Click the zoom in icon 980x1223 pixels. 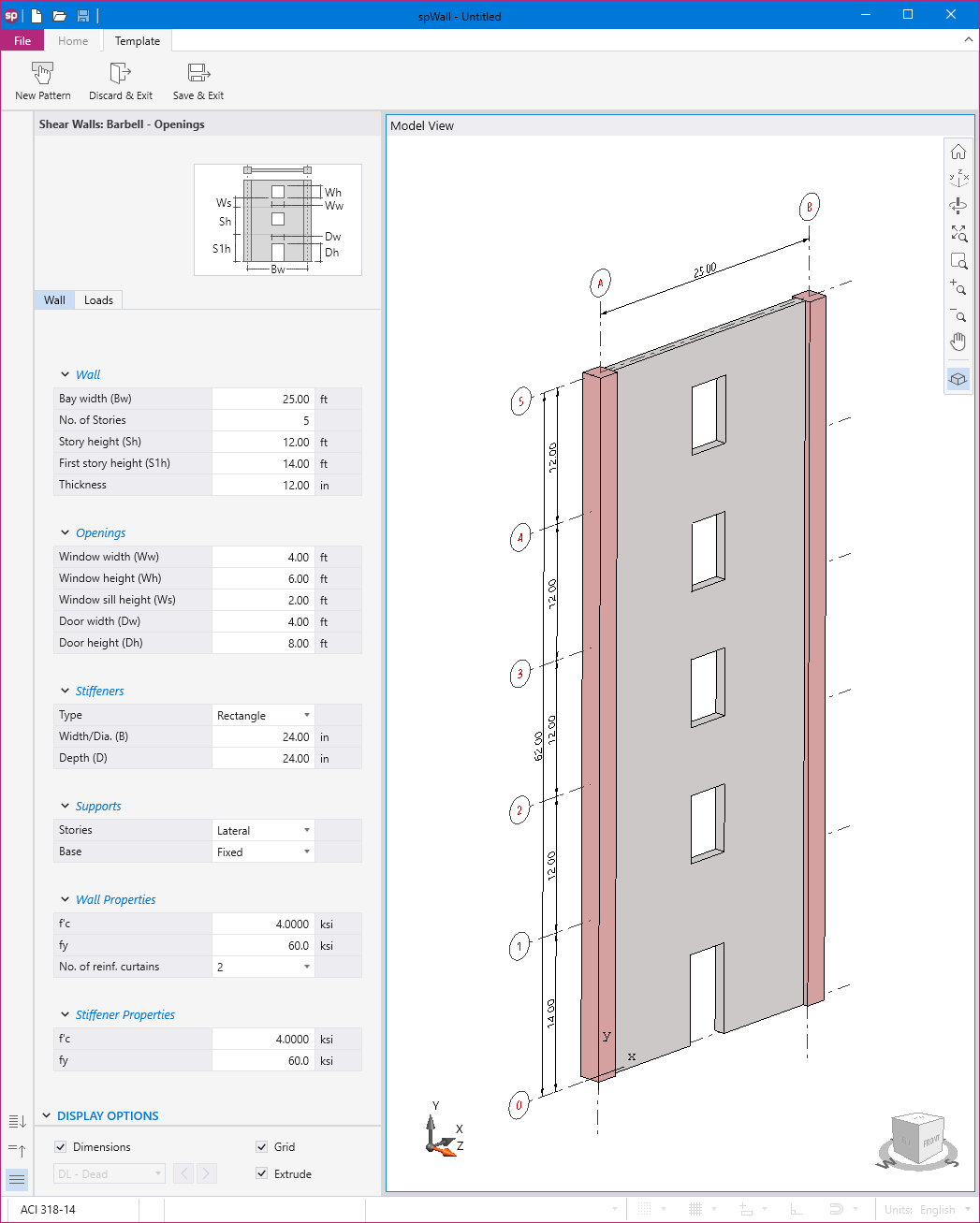[958, 287]
